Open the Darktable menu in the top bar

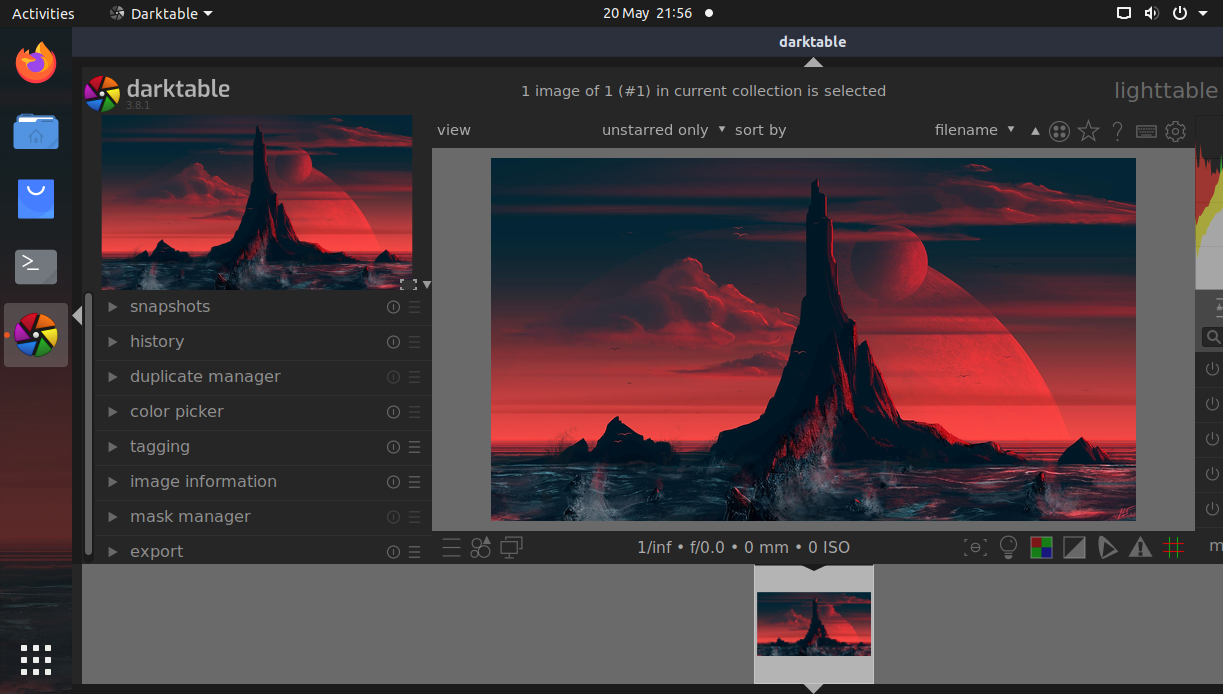pos(160,13)
